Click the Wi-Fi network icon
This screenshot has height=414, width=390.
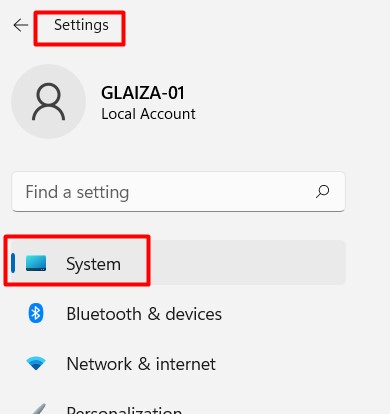click(36, 363)
